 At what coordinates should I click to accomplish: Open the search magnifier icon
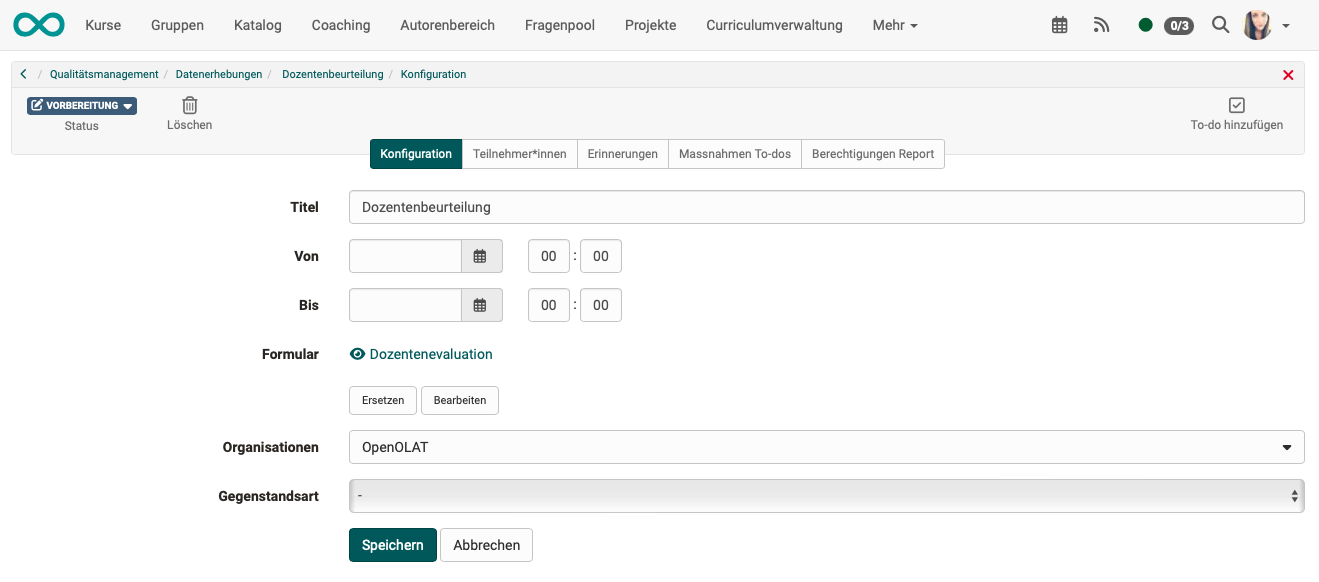pos(1220,24)
